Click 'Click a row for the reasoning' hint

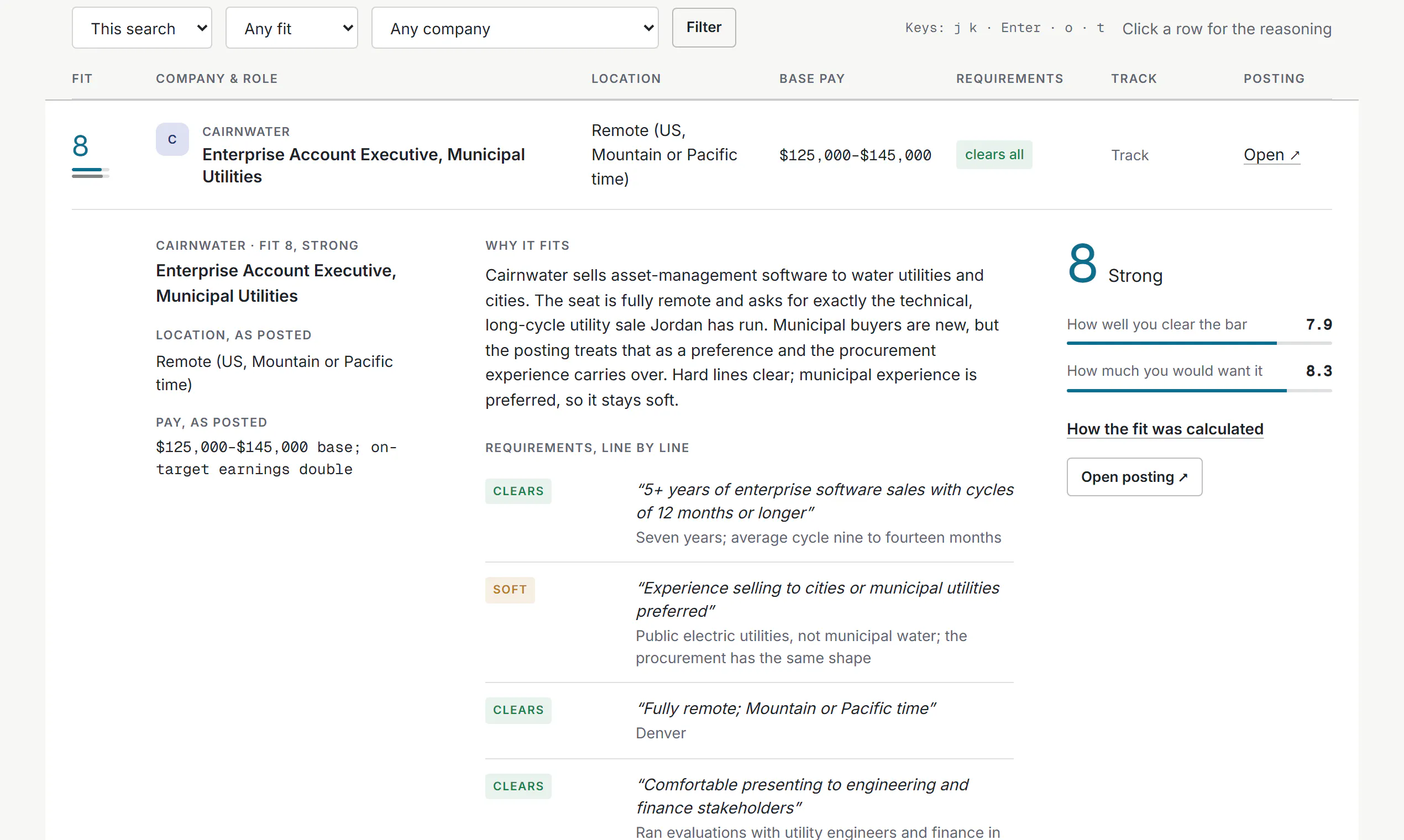(1227, 29)
